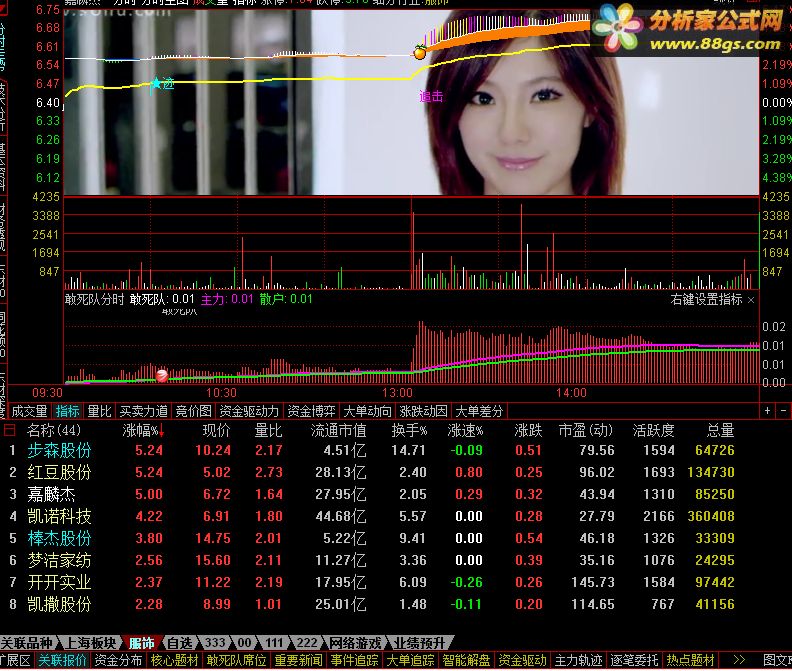Open 大单追踪 panel

(411, 660)
